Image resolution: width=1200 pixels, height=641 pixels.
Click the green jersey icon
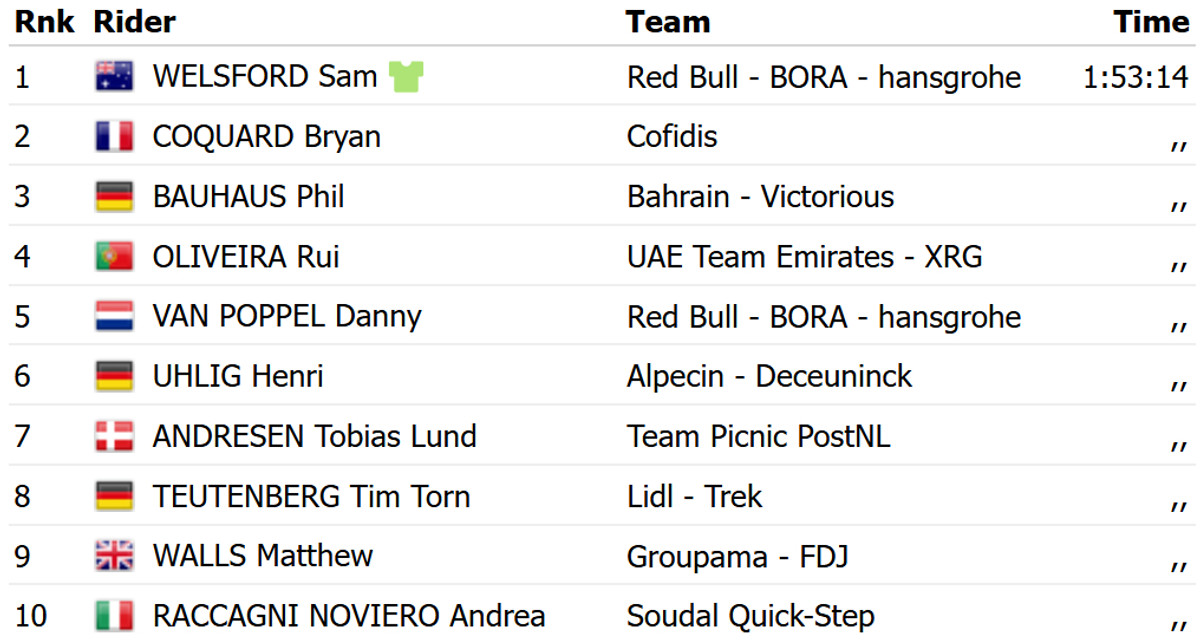[x=406, y=76]
